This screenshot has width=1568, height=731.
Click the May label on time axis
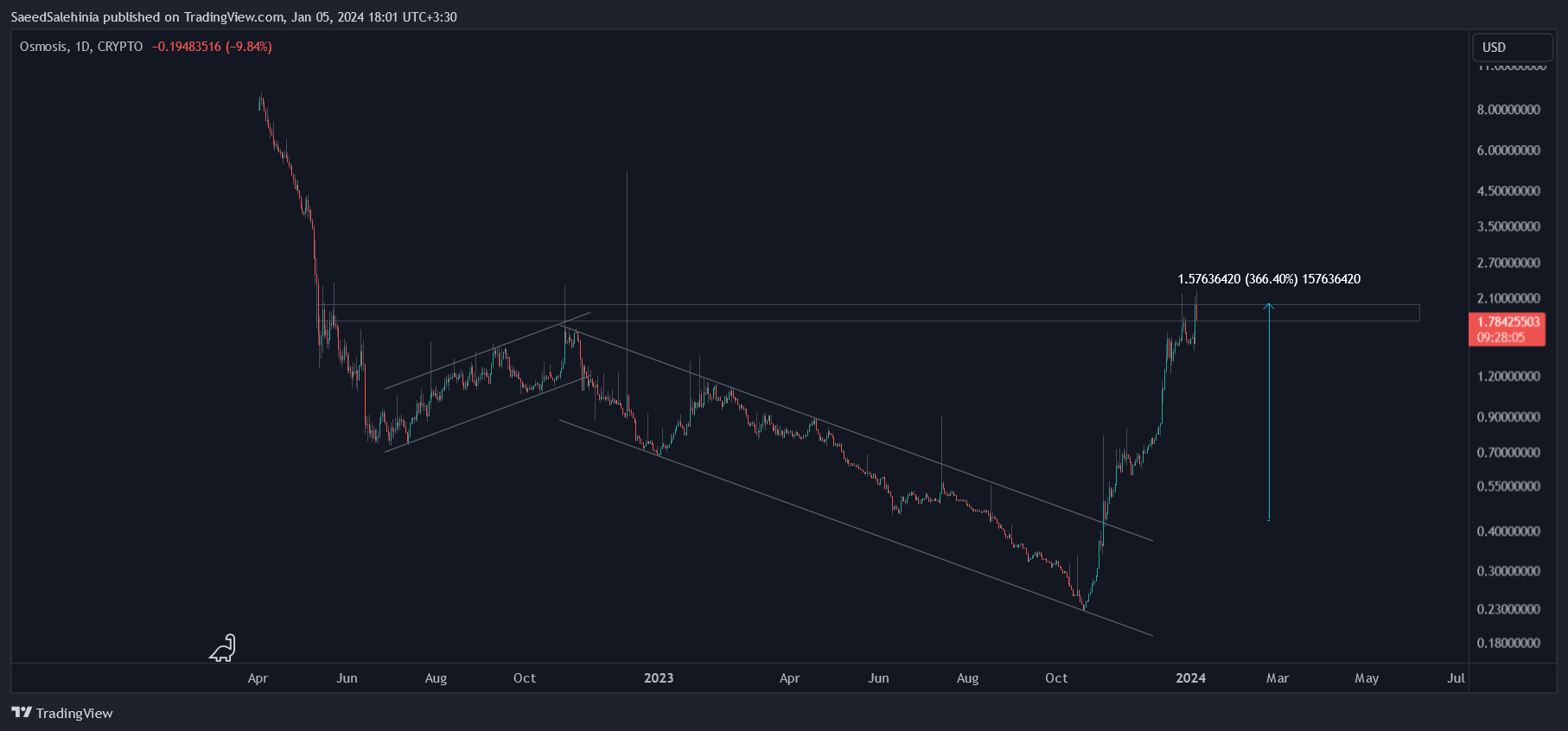point(1367,678)
